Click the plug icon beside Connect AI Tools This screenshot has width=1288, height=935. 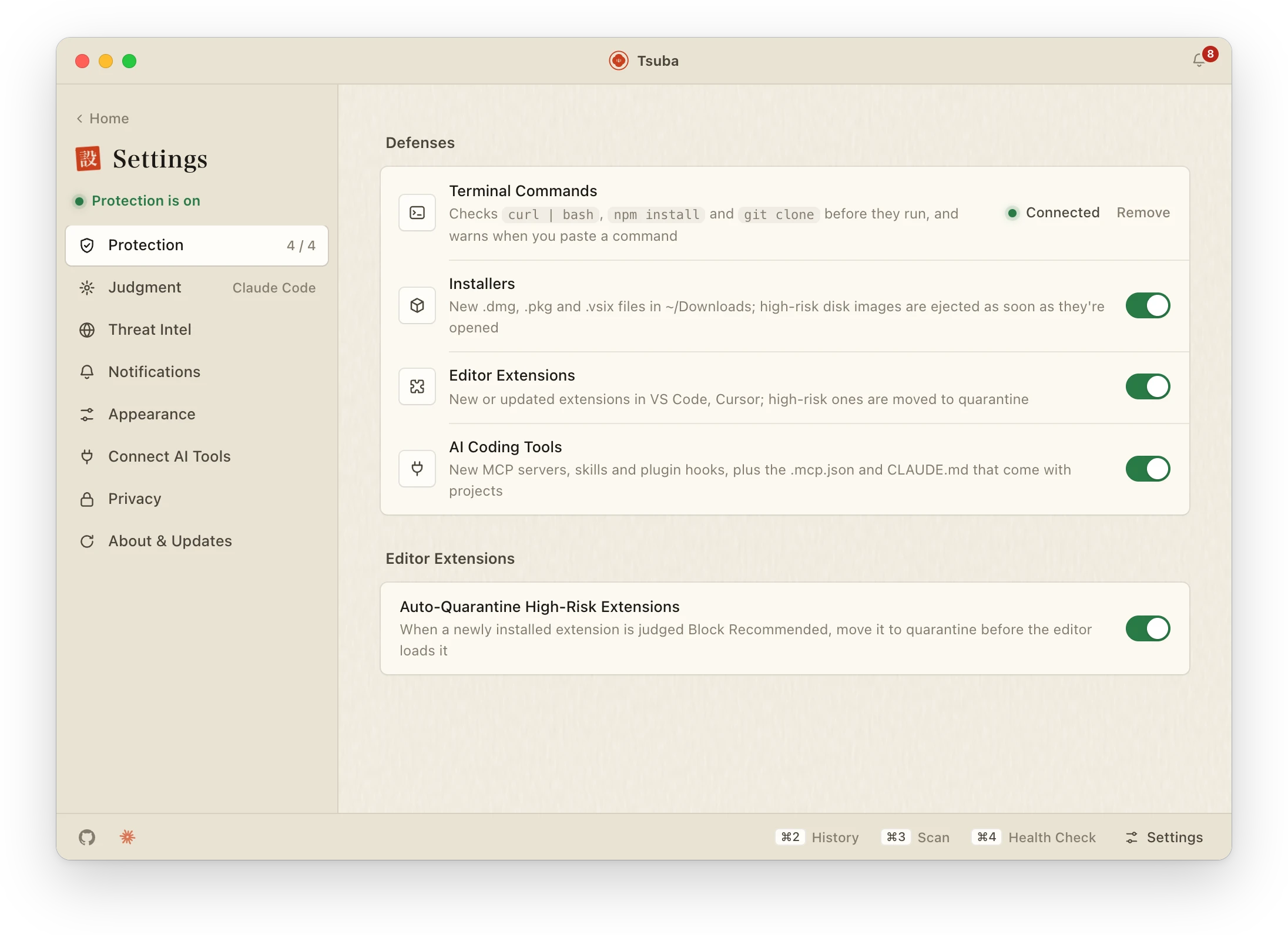point(87,457)
